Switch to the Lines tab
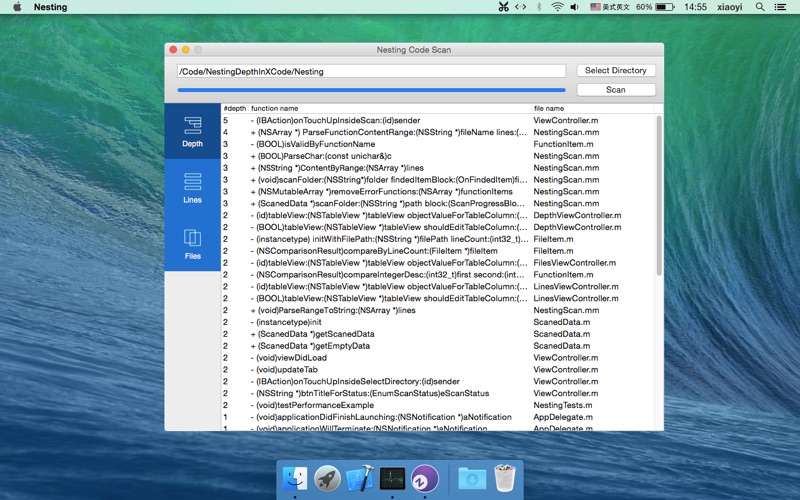 [x=192, y=187]
